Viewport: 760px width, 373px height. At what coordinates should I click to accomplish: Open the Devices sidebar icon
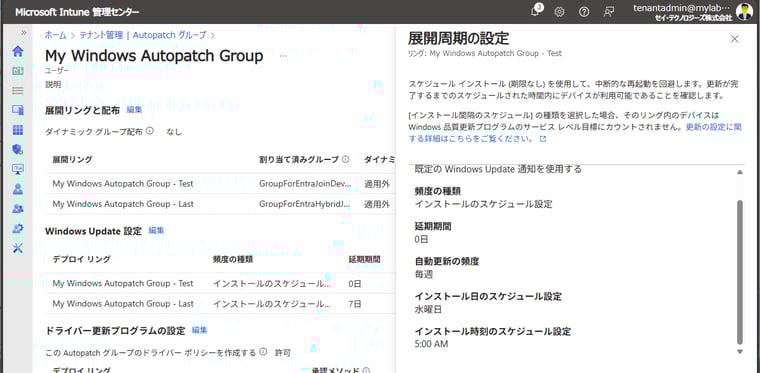click(x=18, y=110)
